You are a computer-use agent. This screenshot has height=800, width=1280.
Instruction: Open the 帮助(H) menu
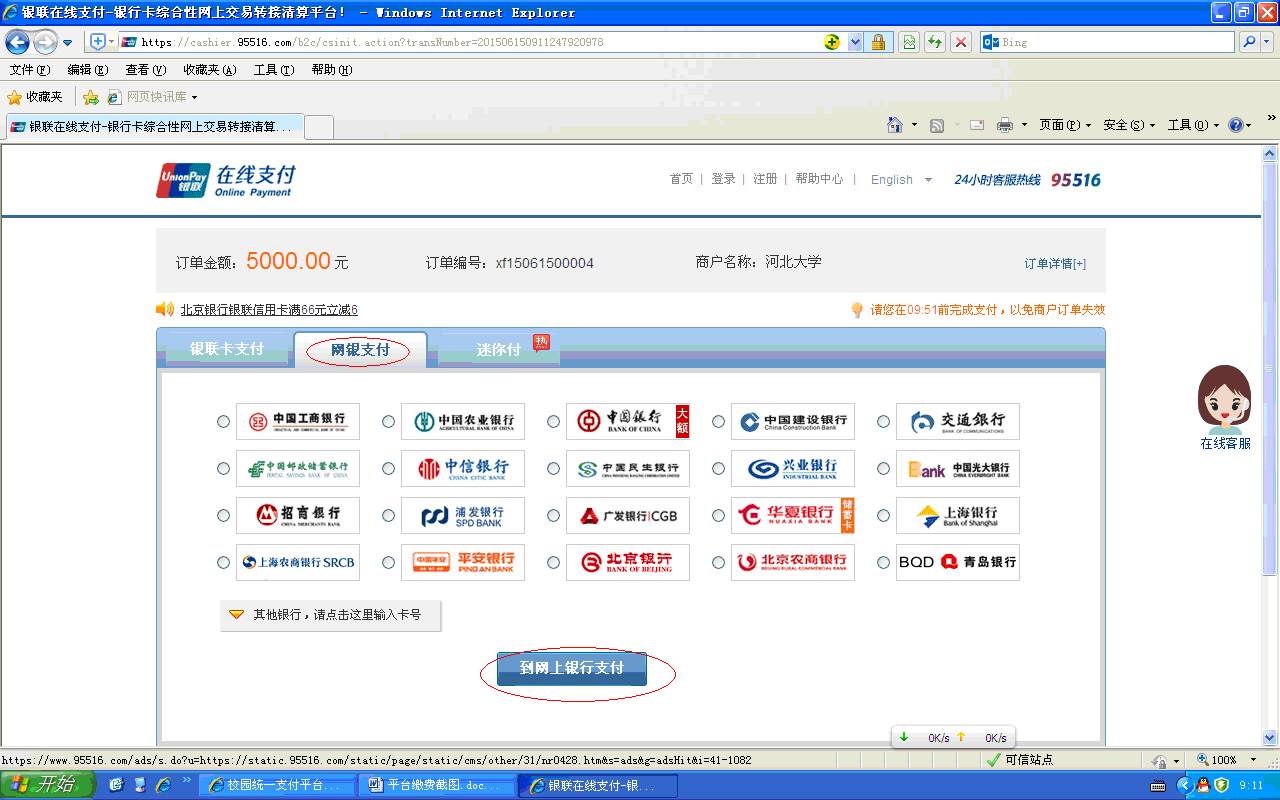332,70
